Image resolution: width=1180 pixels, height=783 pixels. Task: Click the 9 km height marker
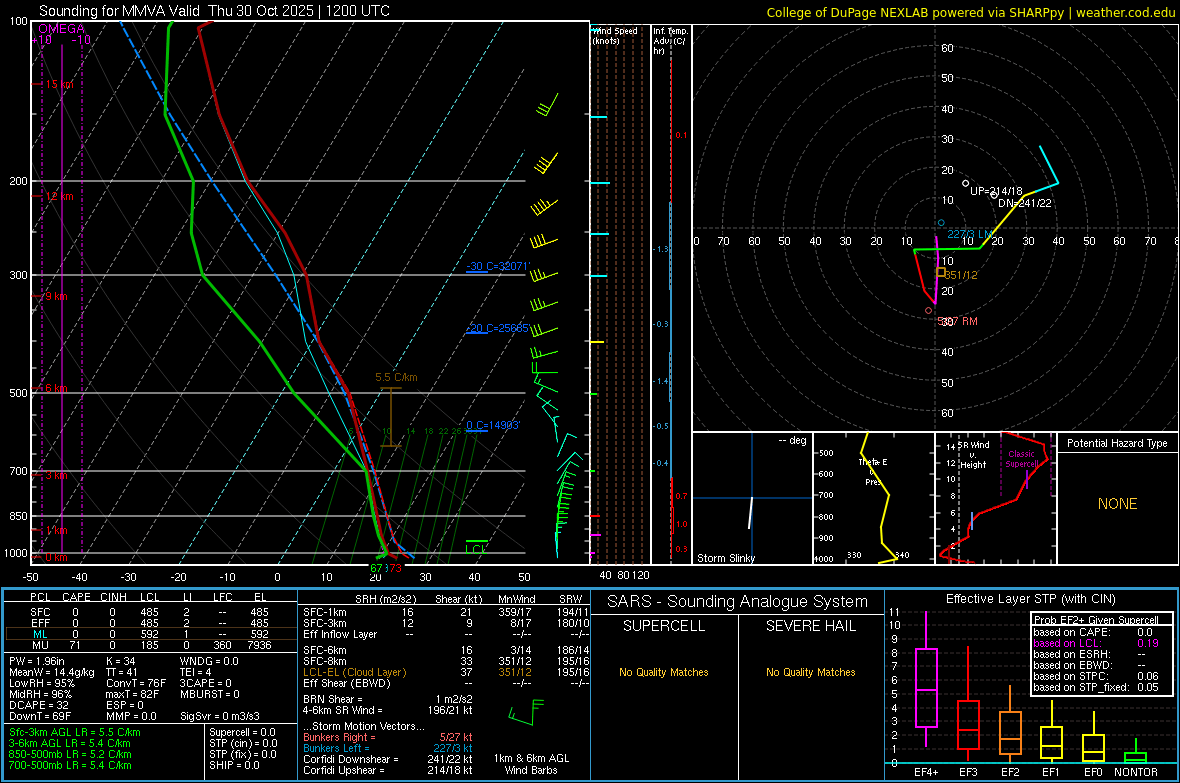56,297
